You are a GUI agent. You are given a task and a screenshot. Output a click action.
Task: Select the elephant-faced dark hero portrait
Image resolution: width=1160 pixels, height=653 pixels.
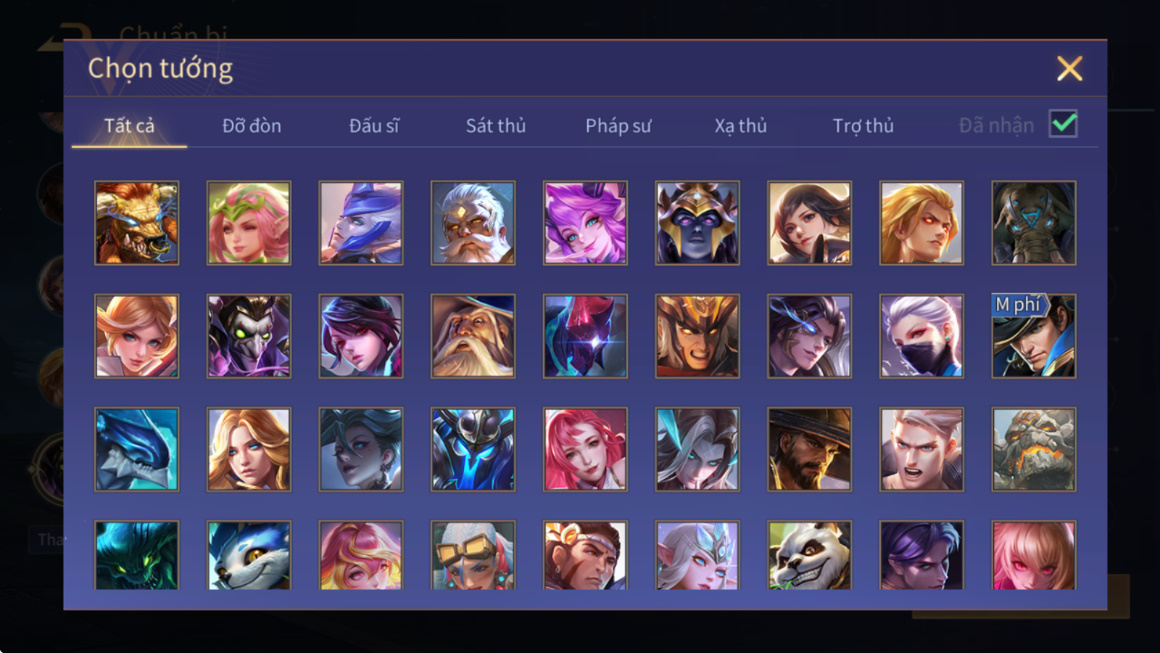[x=1033, y=223]
